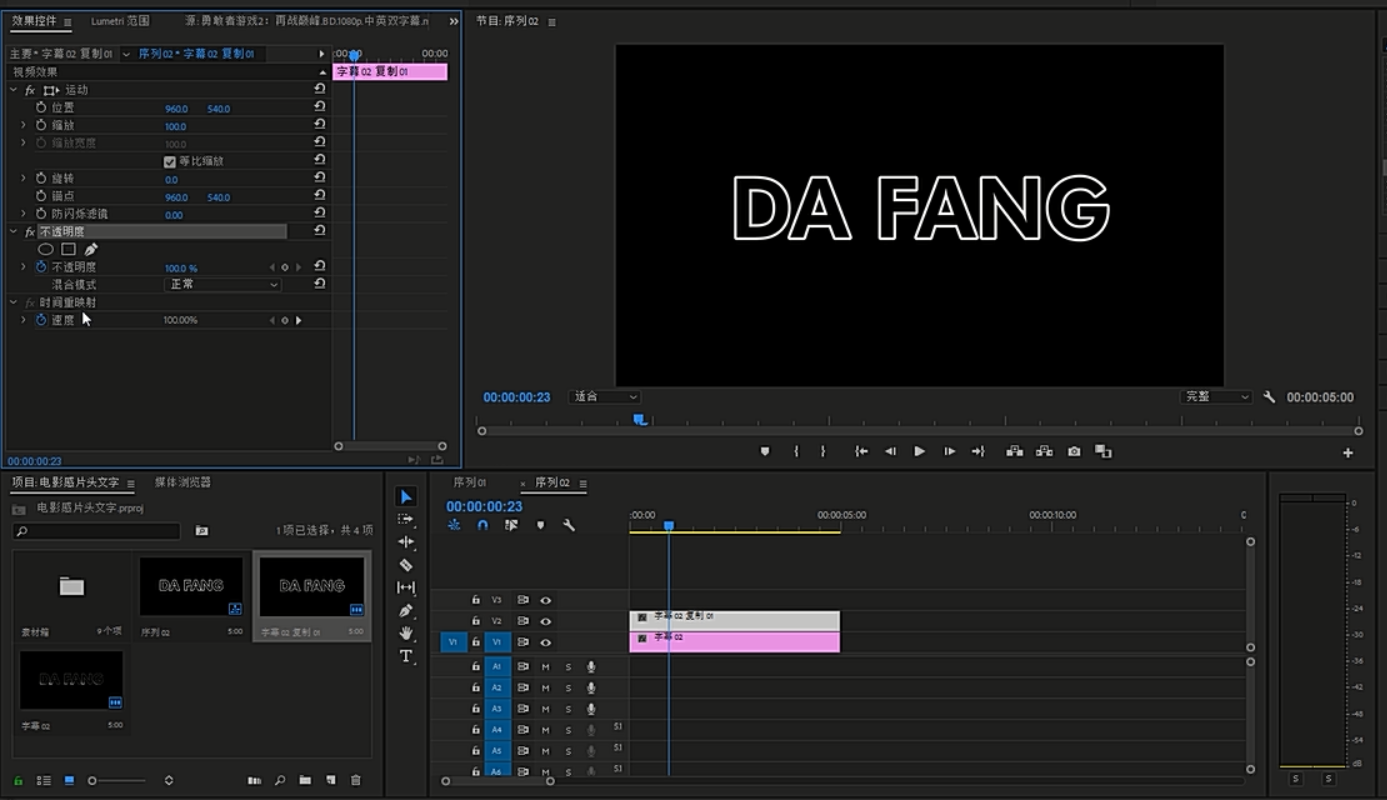Select the Selection arrow tool
Image resolution: width=1387 pixels, height=800 pixels.
click(405, 497)
